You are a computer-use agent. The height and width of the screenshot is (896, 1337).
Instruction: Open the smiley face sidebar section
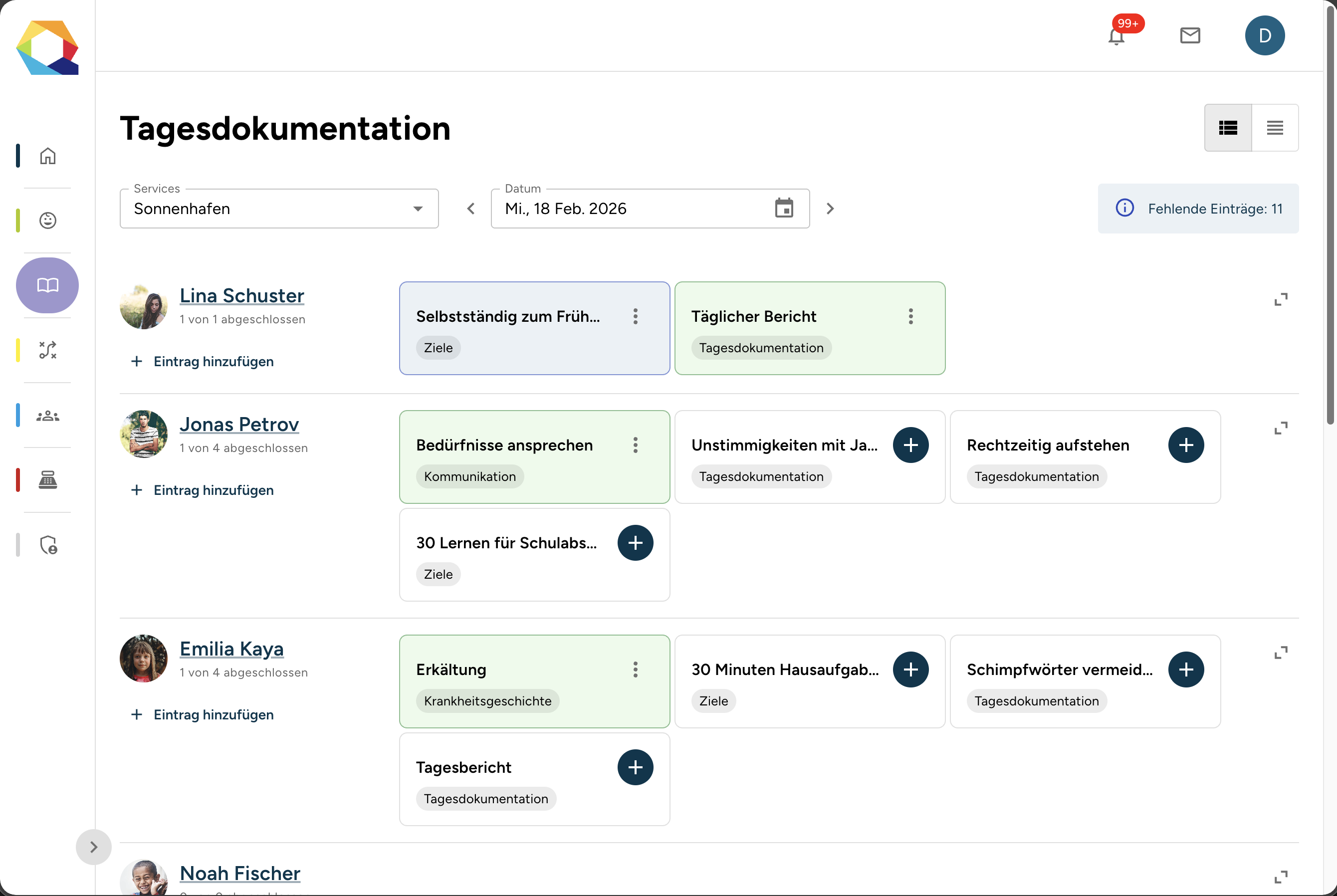click(x=47, y=220)
